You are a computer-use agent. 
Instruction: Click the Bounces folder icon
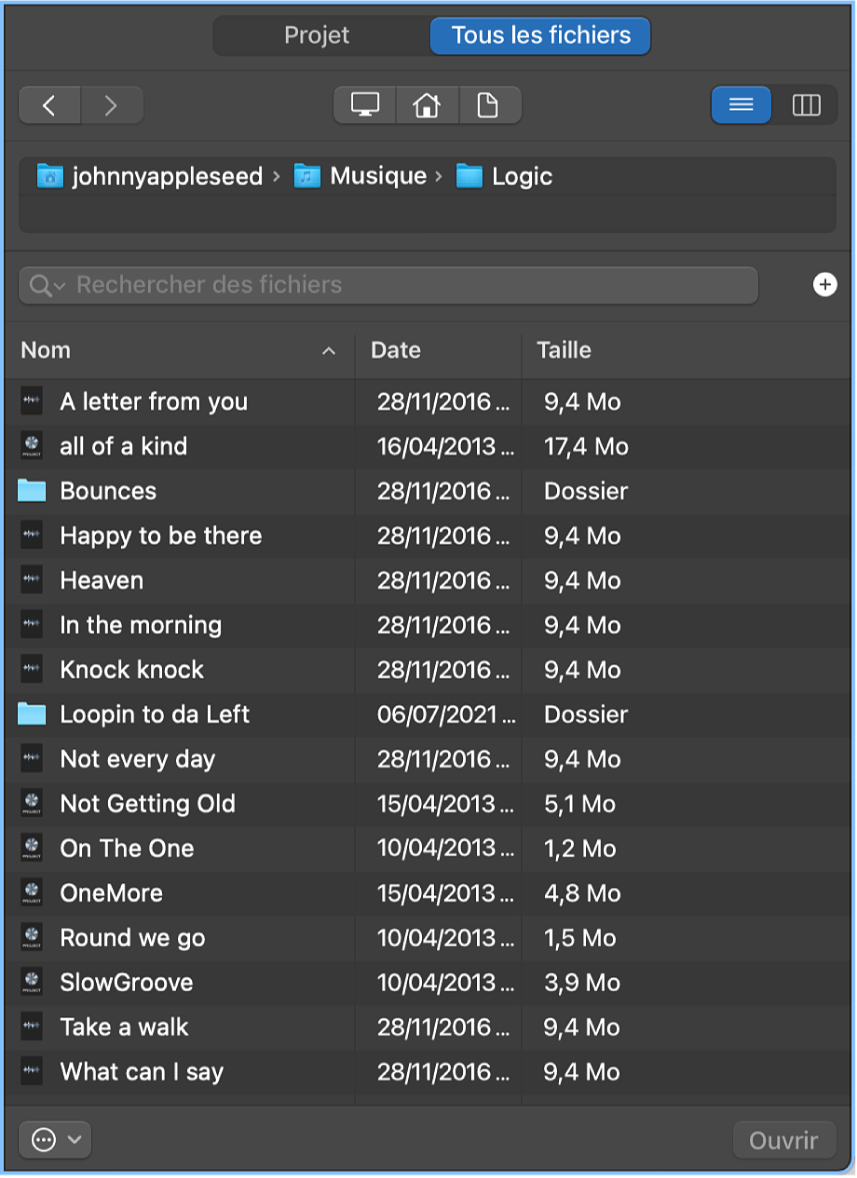(32, 491)
